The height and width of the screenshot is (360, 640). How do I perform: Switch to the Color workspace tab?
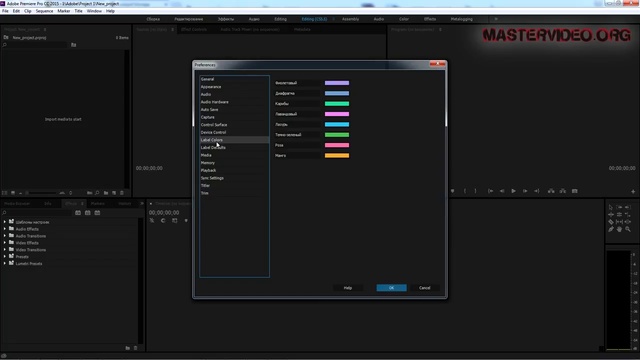404,19
